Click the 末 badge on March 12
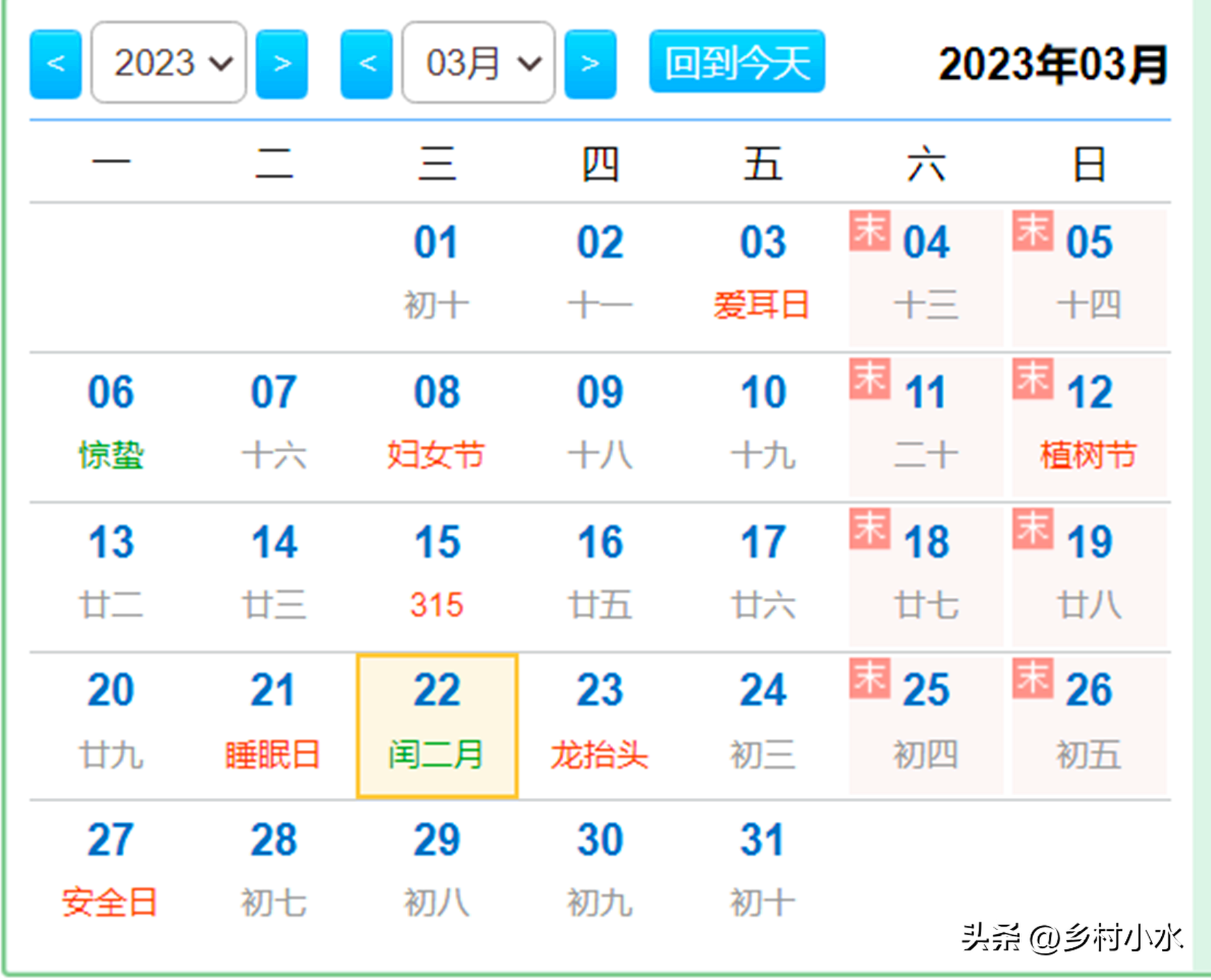The image size is (1211, 980). [x=1033, y=379]
